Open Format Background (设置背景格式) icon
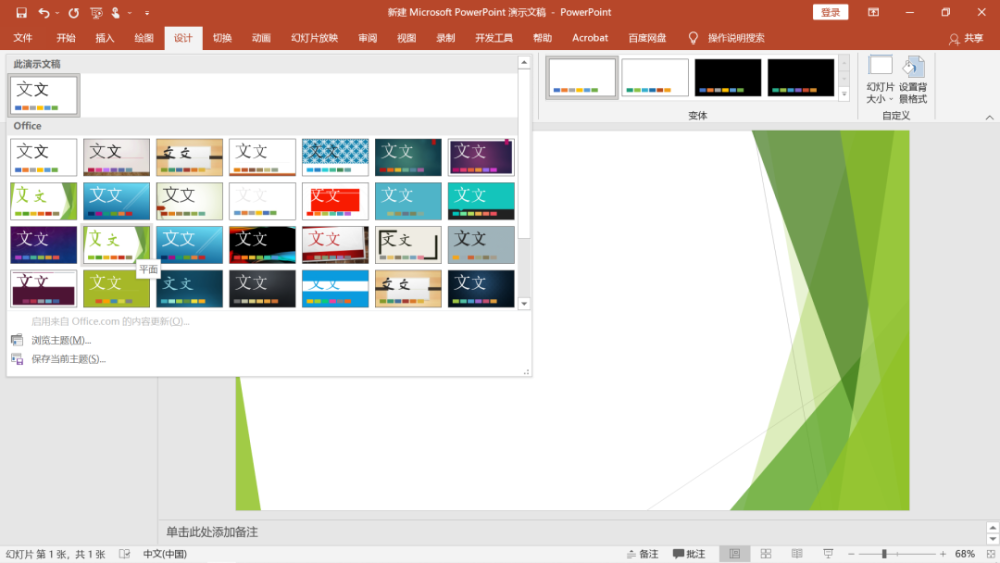This screenshot has height=563, width=1000. pyautogui.click(x=913, y=80)
